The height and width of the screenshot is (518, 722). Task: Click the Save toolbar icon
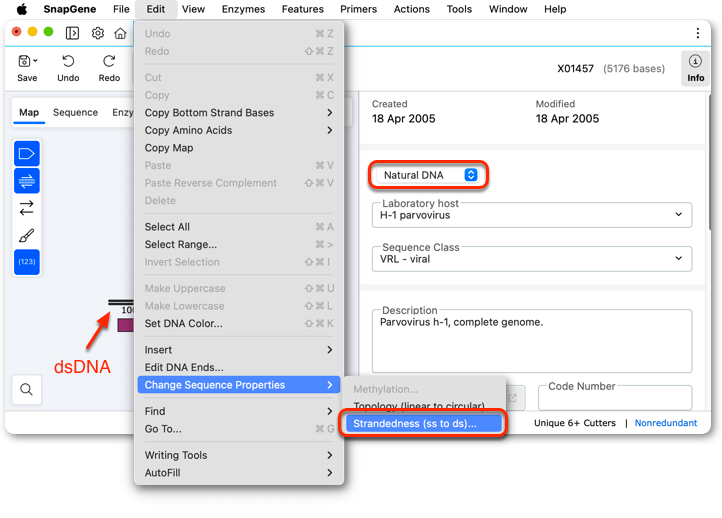[x=27, y=68]
